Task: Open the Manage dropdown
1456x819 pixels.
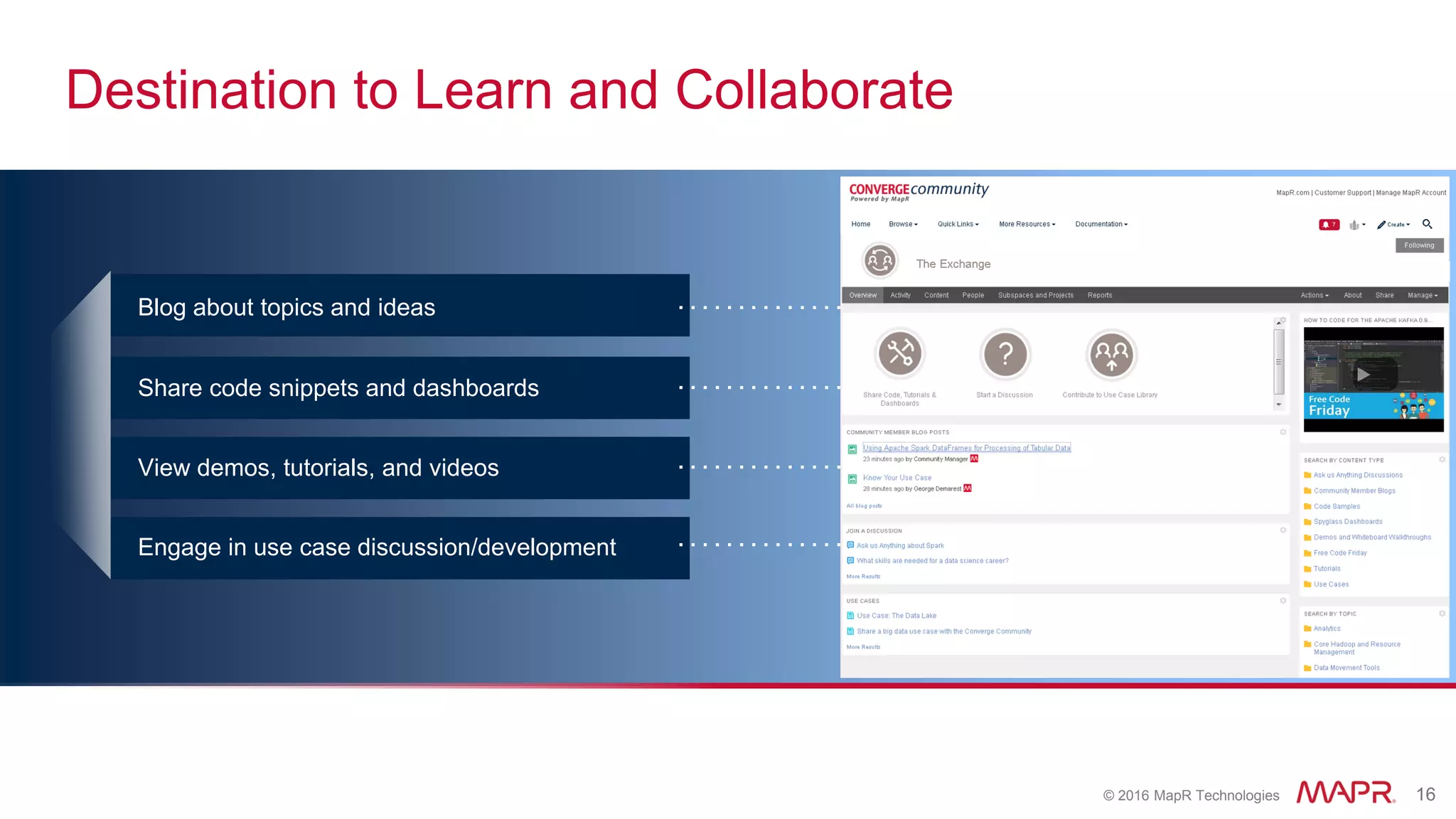Action: pyautogui.click(x=1423, y=296)
